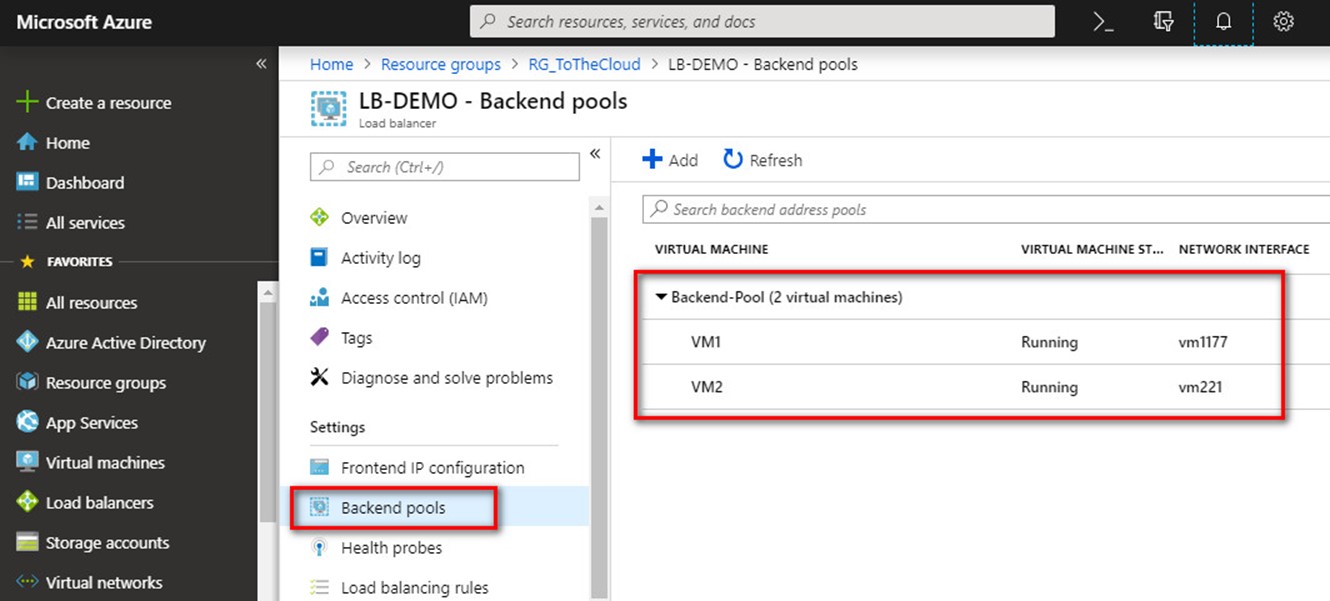Open the settings gear in header

pyautogui.click(x=1283, y=22)
